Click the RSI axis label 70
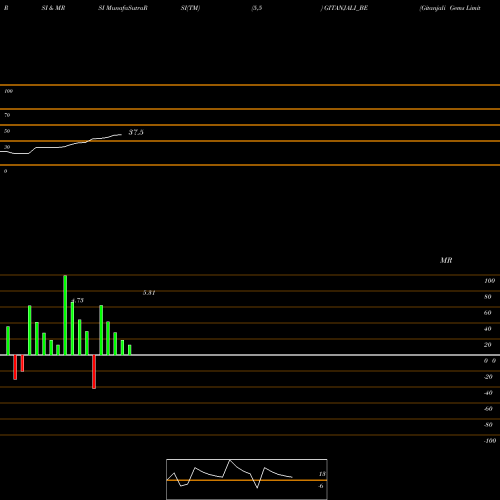The height and width of the screenshot is (500, 500). [x=7, y=115]
